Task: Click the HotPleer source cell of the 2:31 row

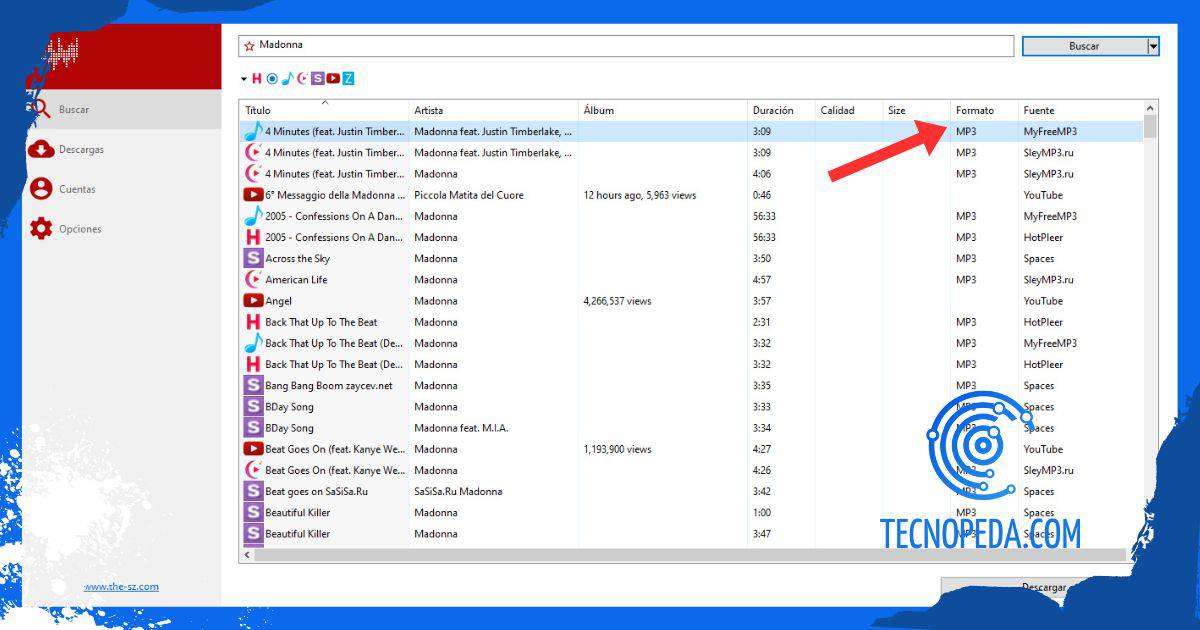Action: click(x=1043, y=322)
